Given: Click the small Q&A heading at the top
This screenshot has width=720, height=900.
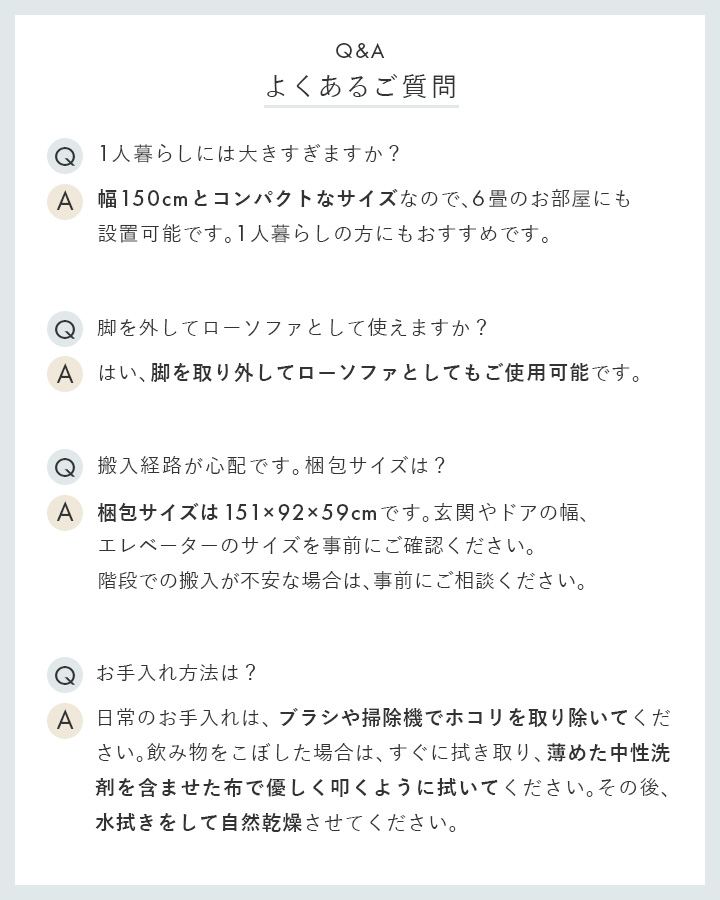Looking at the screenshot, I should (360, 50).
